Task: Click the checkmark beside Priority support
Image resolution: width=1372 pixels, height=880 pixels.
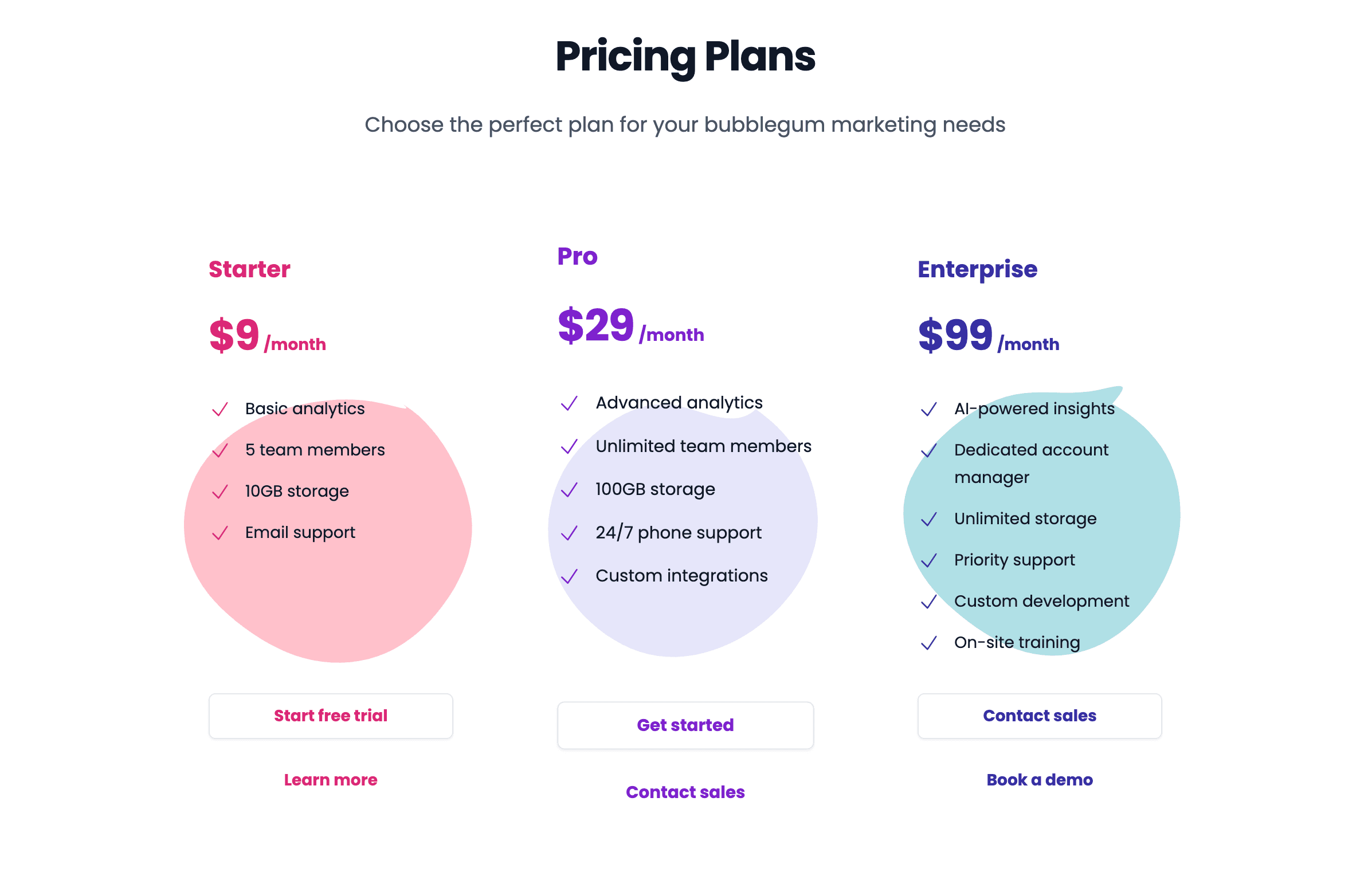Action: 928,561
